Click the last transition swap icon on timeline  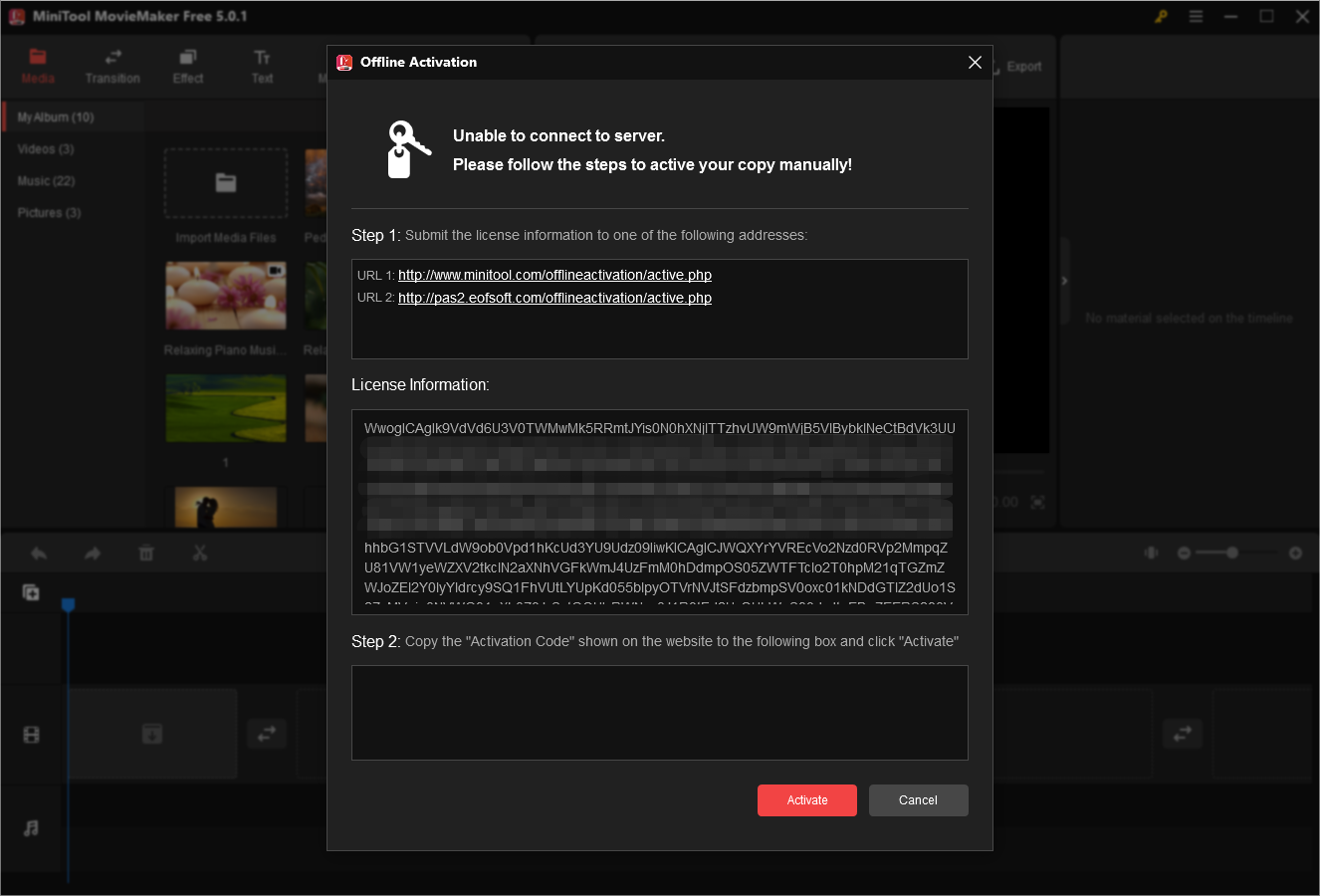[x=1183, y=734]
